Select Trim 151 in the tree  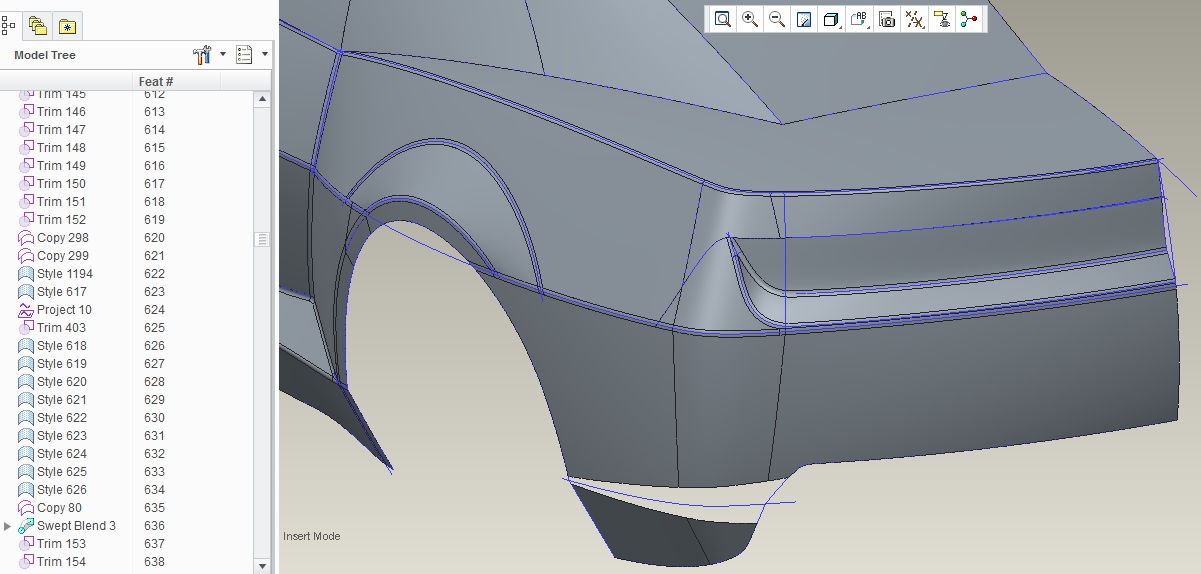[x=61, y=202]
